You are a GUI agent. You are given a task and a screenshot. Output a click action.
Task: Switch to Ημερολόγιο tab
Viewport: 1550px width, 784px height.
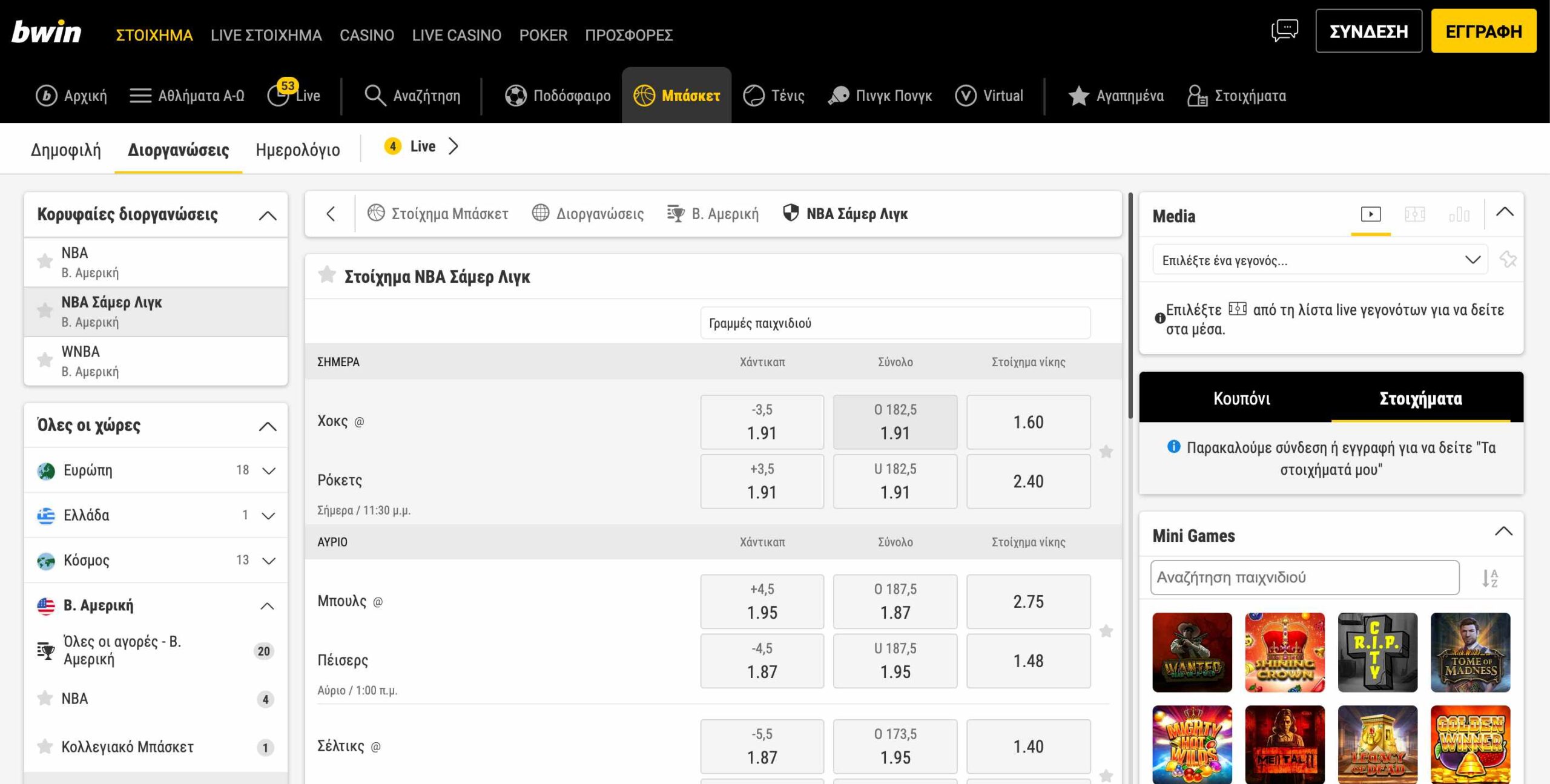coord(298,150)
